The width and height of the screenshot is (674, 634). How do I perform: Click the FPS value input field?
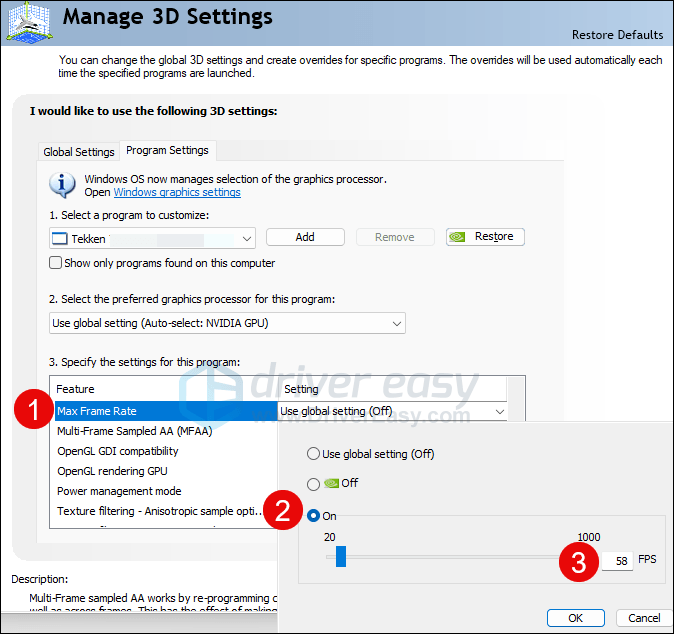(617, 561)
